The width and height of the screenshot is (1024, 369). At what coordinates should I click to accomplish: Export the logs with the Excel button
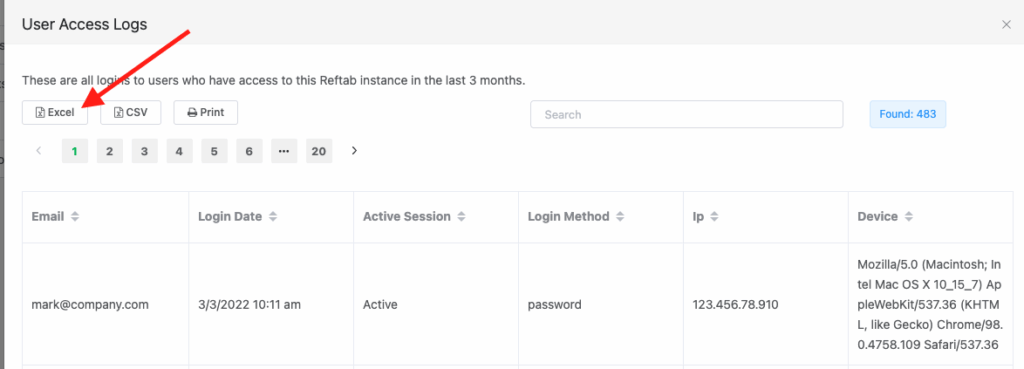55,112
